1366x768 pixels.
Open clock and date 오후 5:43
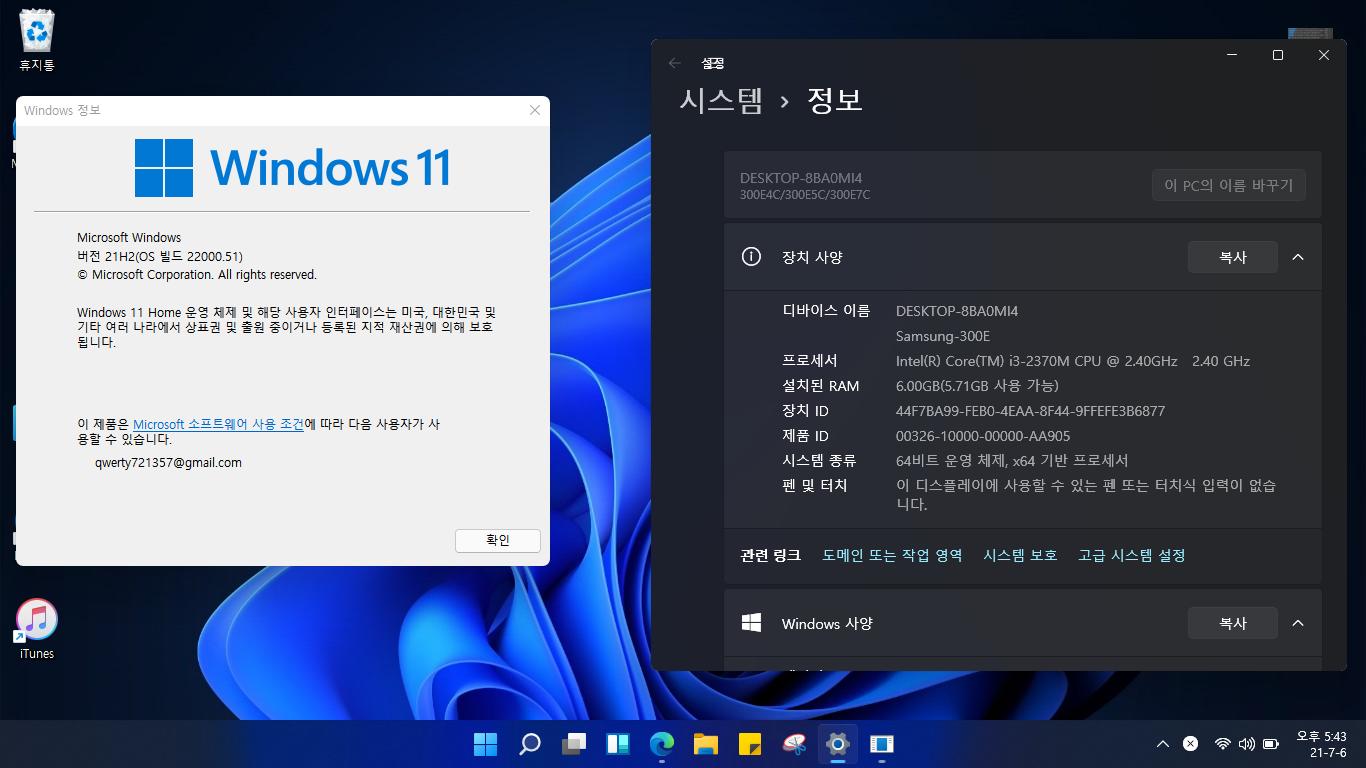point(1322,744)
